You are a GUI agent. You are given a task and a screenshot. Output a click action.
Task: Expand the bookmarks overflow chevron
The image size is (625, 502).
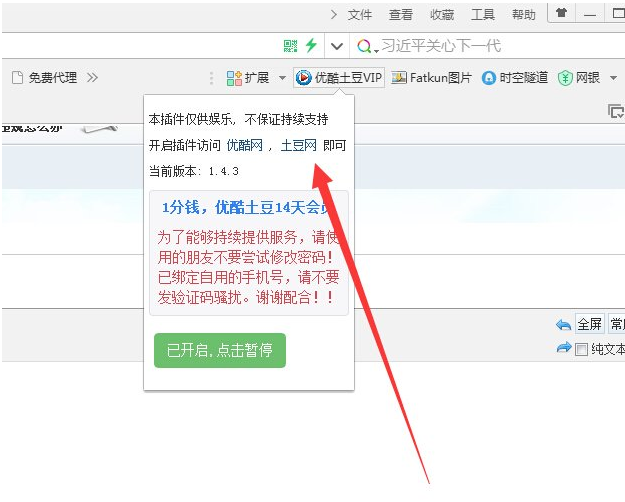click(x=92, y=77)
